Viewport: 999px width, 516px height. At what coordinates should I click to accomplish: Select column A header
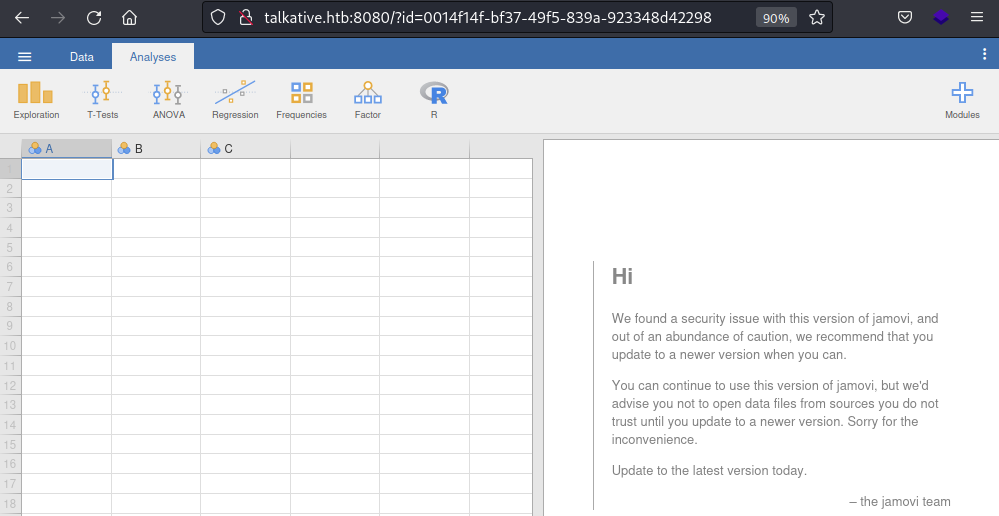67,149
